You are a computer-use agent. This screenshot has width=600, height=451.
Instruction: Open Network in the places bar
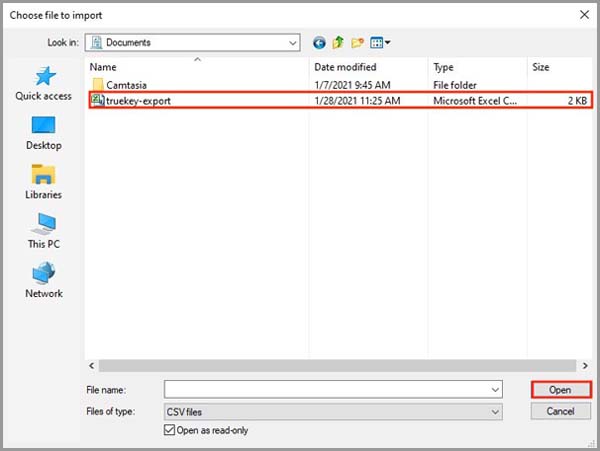[44, 280]
